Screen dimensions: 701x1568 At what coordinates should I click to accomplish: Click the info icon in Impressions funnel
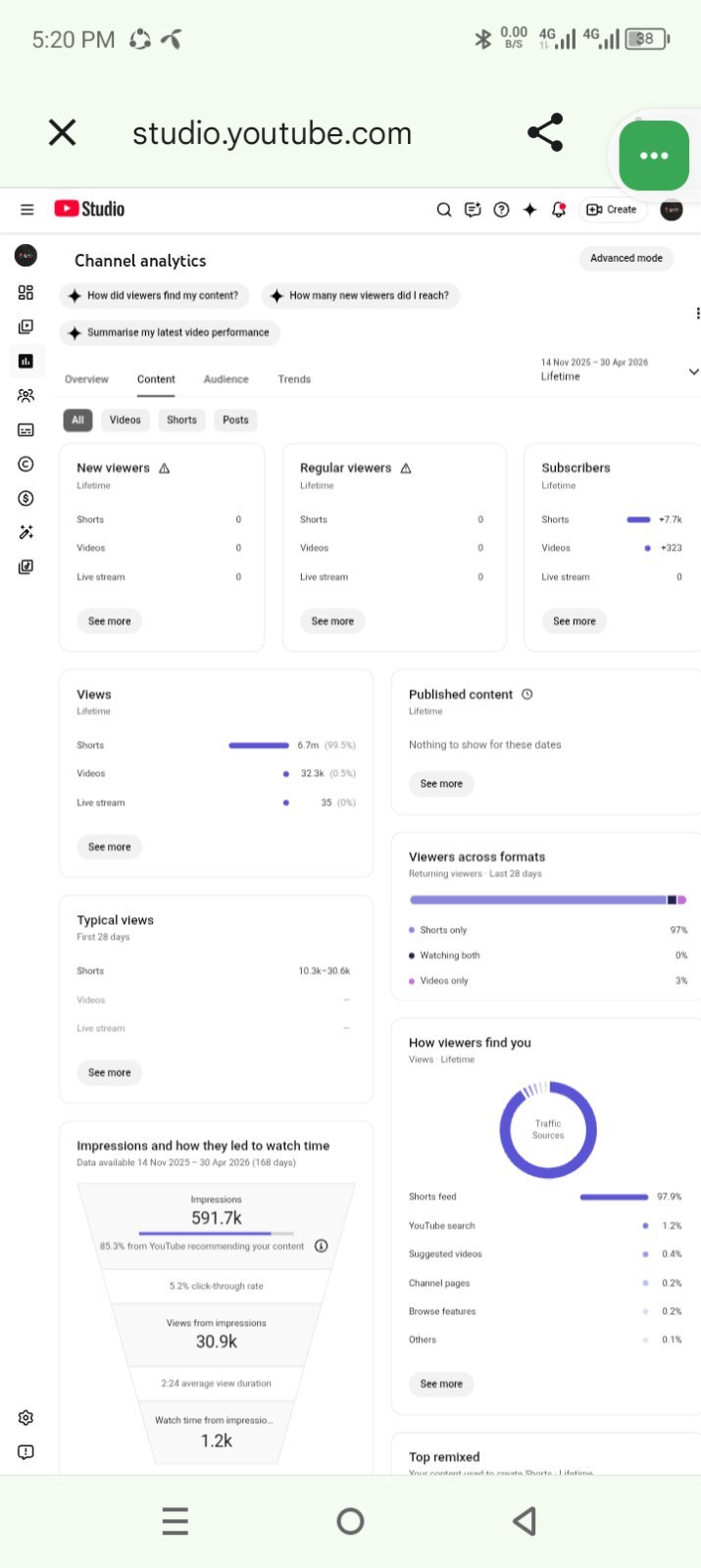coord(321,1247)
